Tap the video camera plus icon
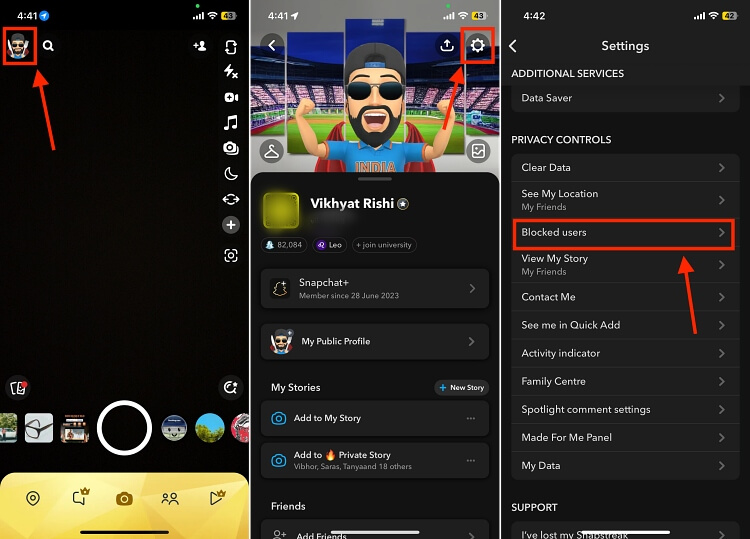The width and height of the screenshot is (750, 539). [x=231, y=98]
